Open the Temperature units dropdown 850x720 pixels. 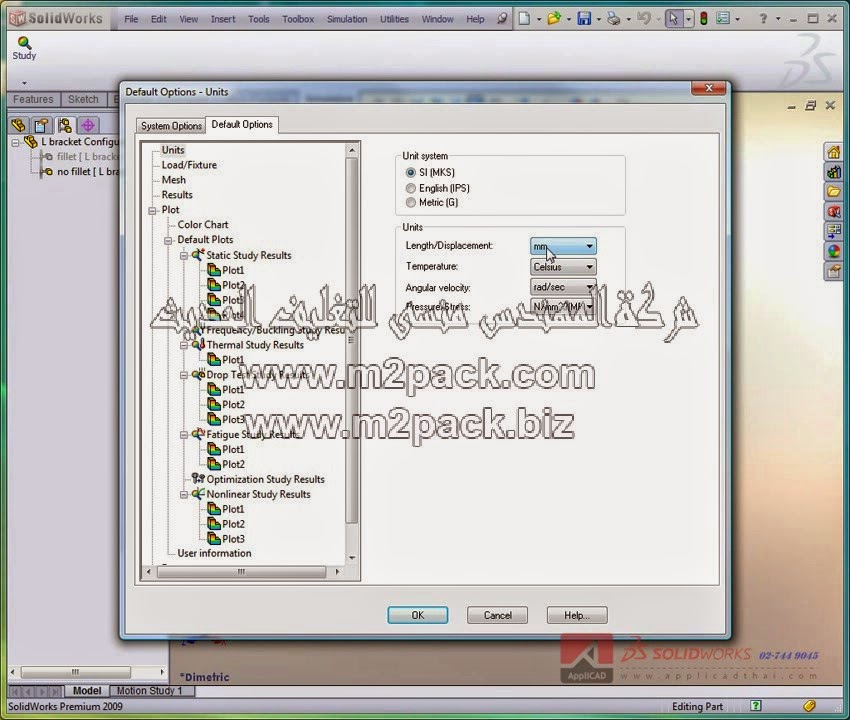pyautogui.click(x=563, y=267)
